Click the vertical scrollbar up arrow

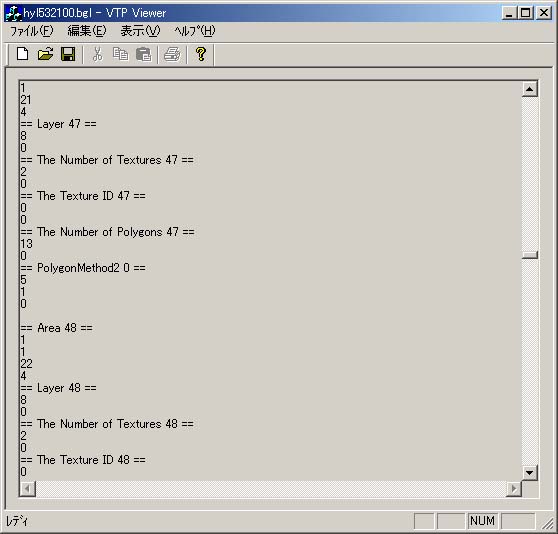(x=530, y=89)
